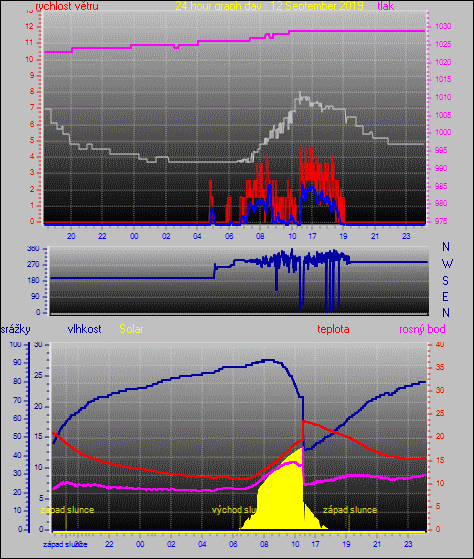Click temperature axis value 25
This screenshot has width=474, height=559.
click(440, 414)
